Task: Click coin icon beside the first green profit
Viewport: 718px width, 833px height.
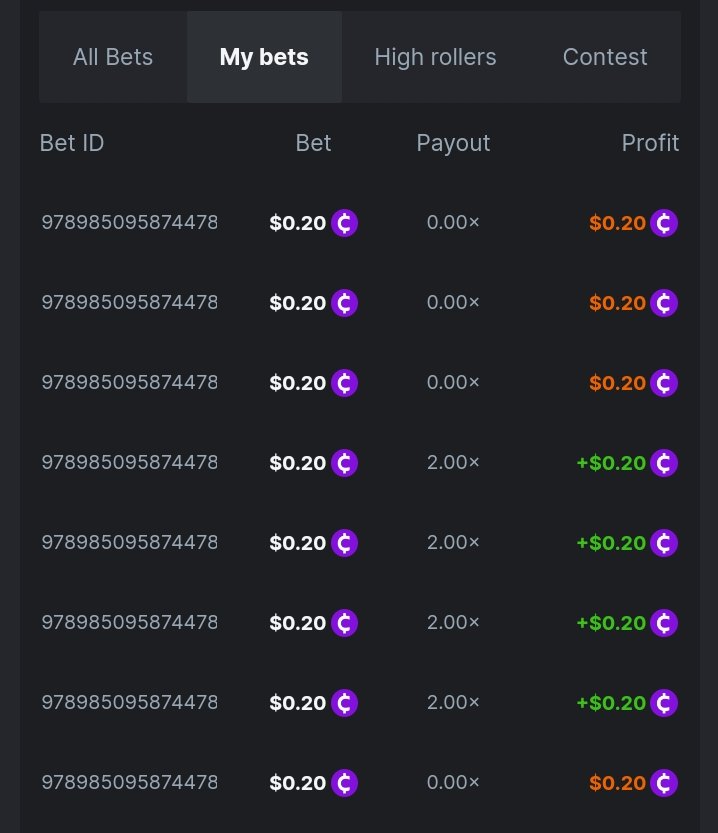Action: (x=664, y=462)
